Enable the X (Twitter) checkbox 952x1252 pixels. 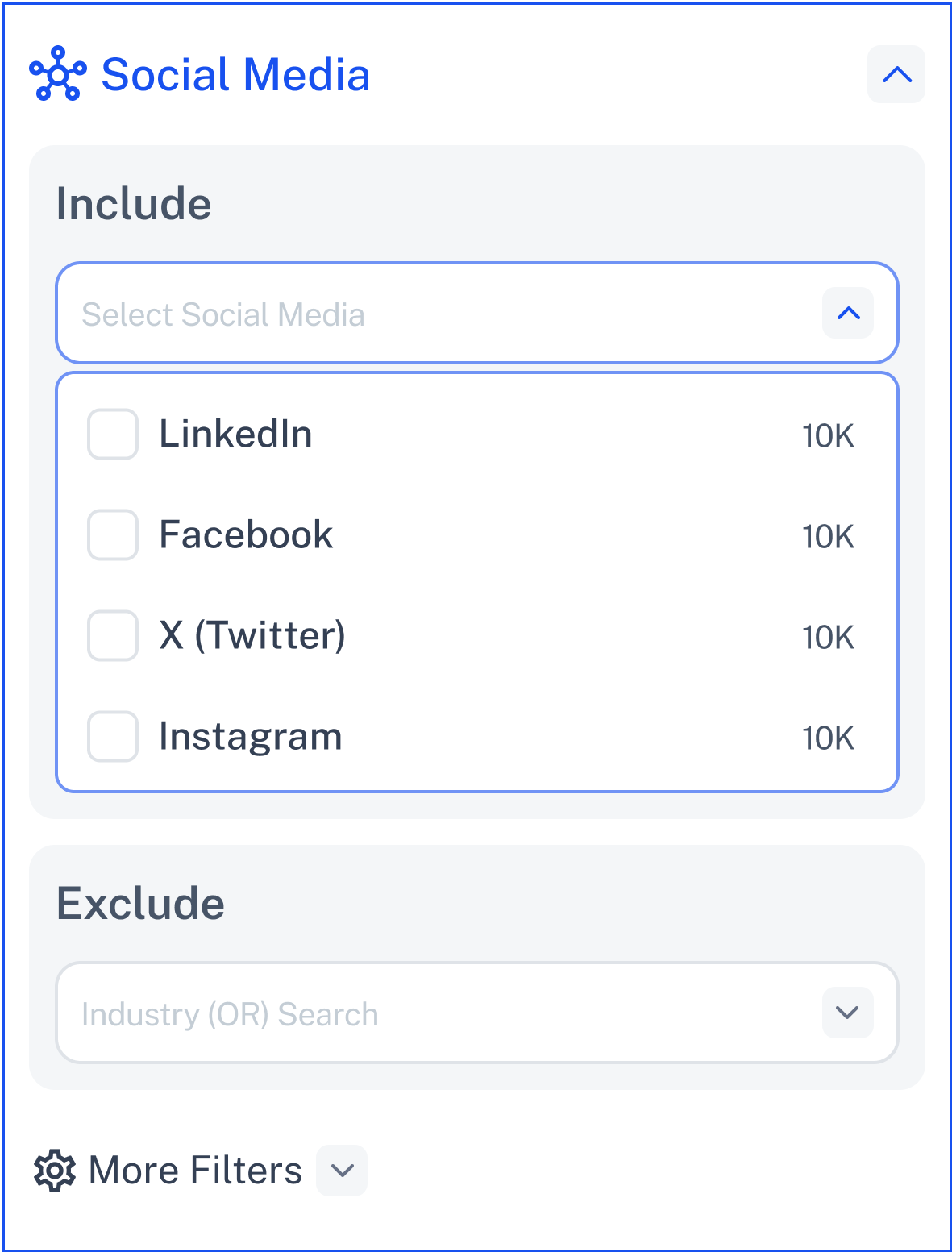[x=113, y=635]
